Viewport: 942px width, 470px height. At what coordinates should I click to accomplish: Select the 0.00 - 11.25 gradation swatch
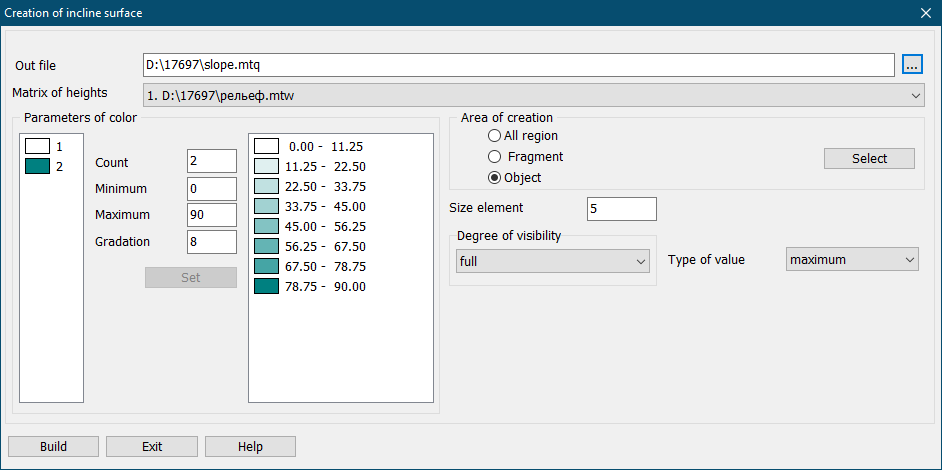tap(267, 146)
